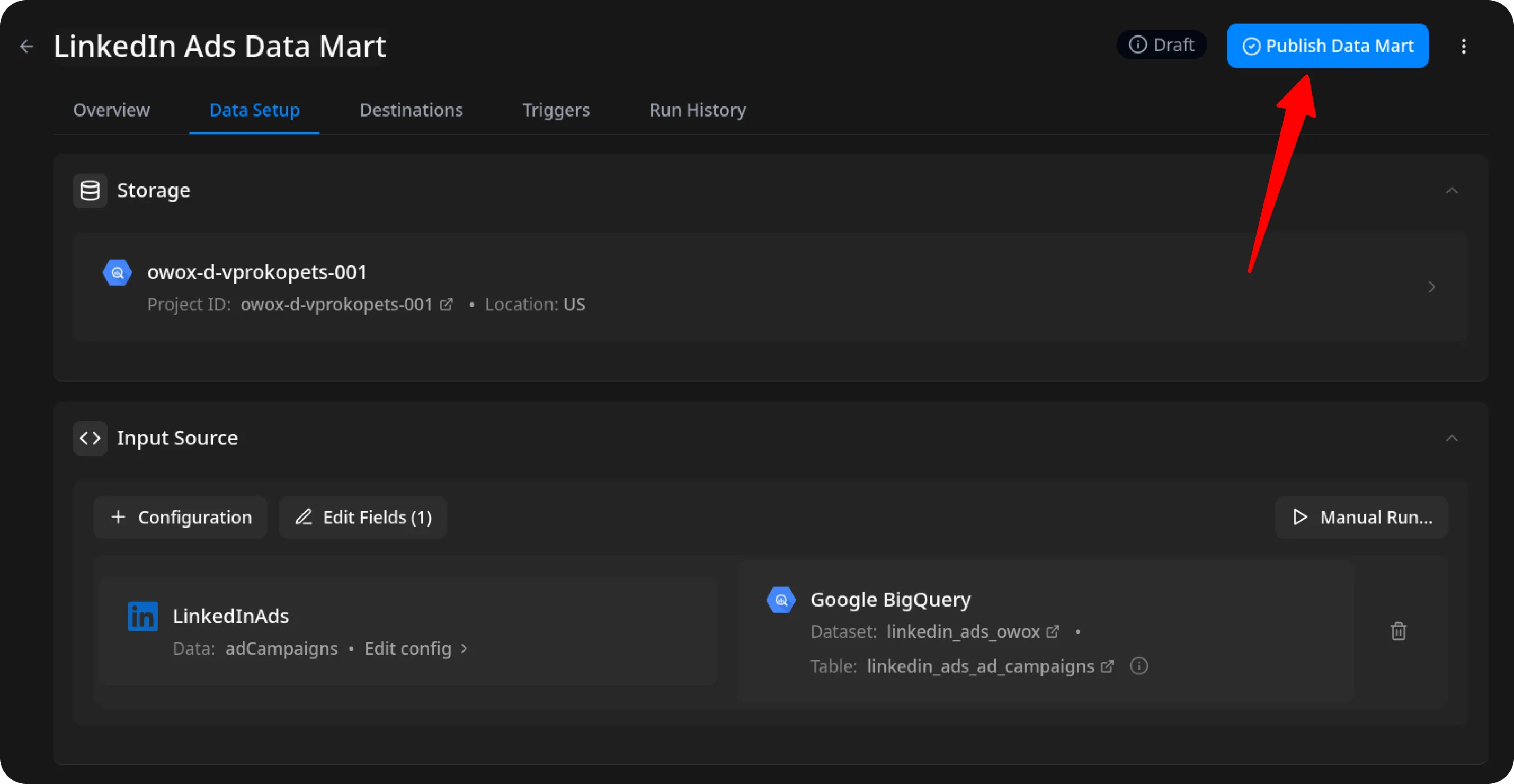Click the Draft status badge

click(x=1161, y=45)
